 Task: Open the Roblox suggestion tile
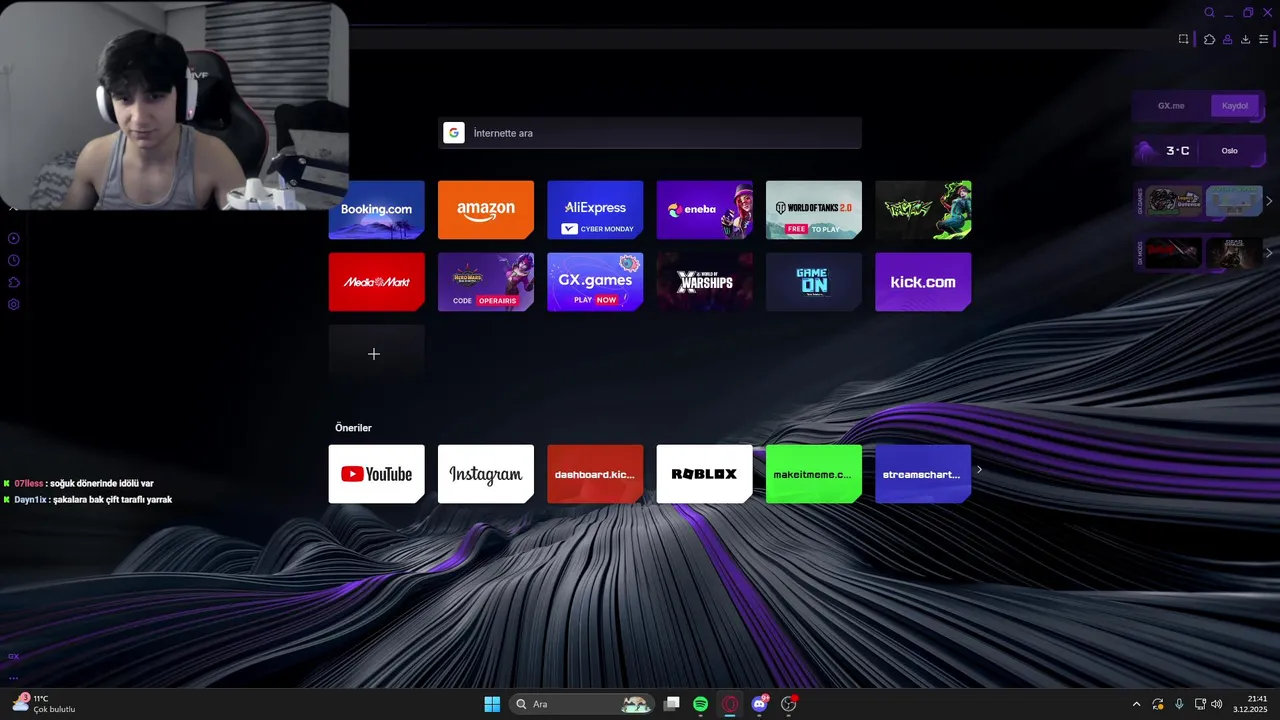(x=704, y=474)
